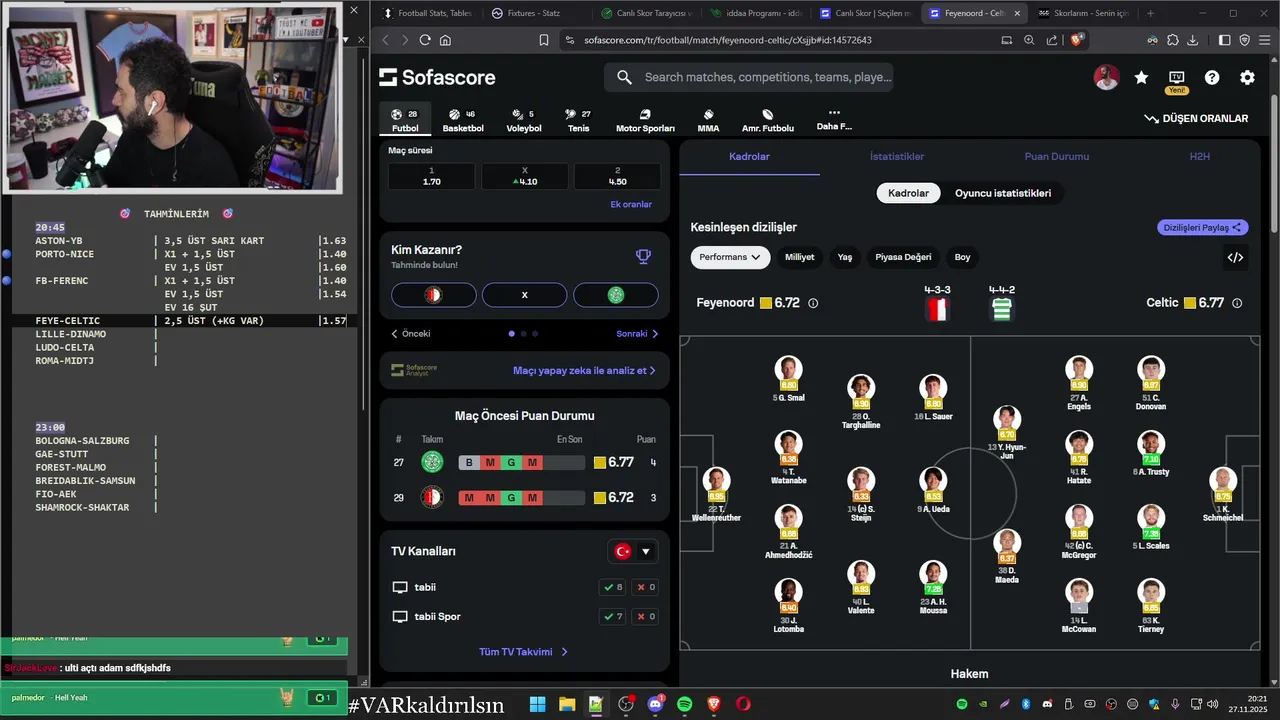This screenshot has width=1280, height=720.
Task: Go to browser home page
Action: (445, 40)
